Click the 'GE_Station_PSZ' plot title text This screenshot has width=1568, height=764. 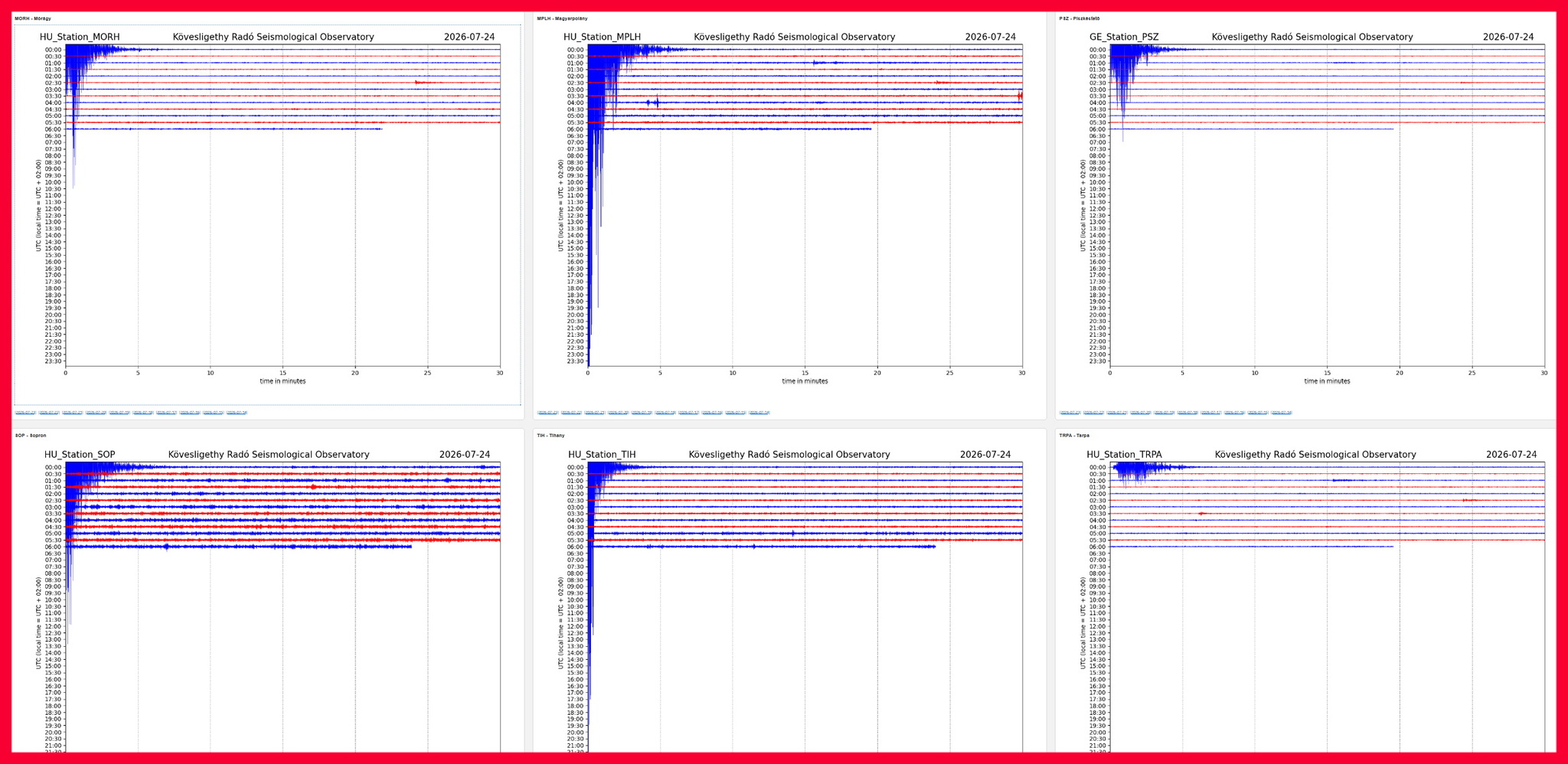[x=1124, y=37]
